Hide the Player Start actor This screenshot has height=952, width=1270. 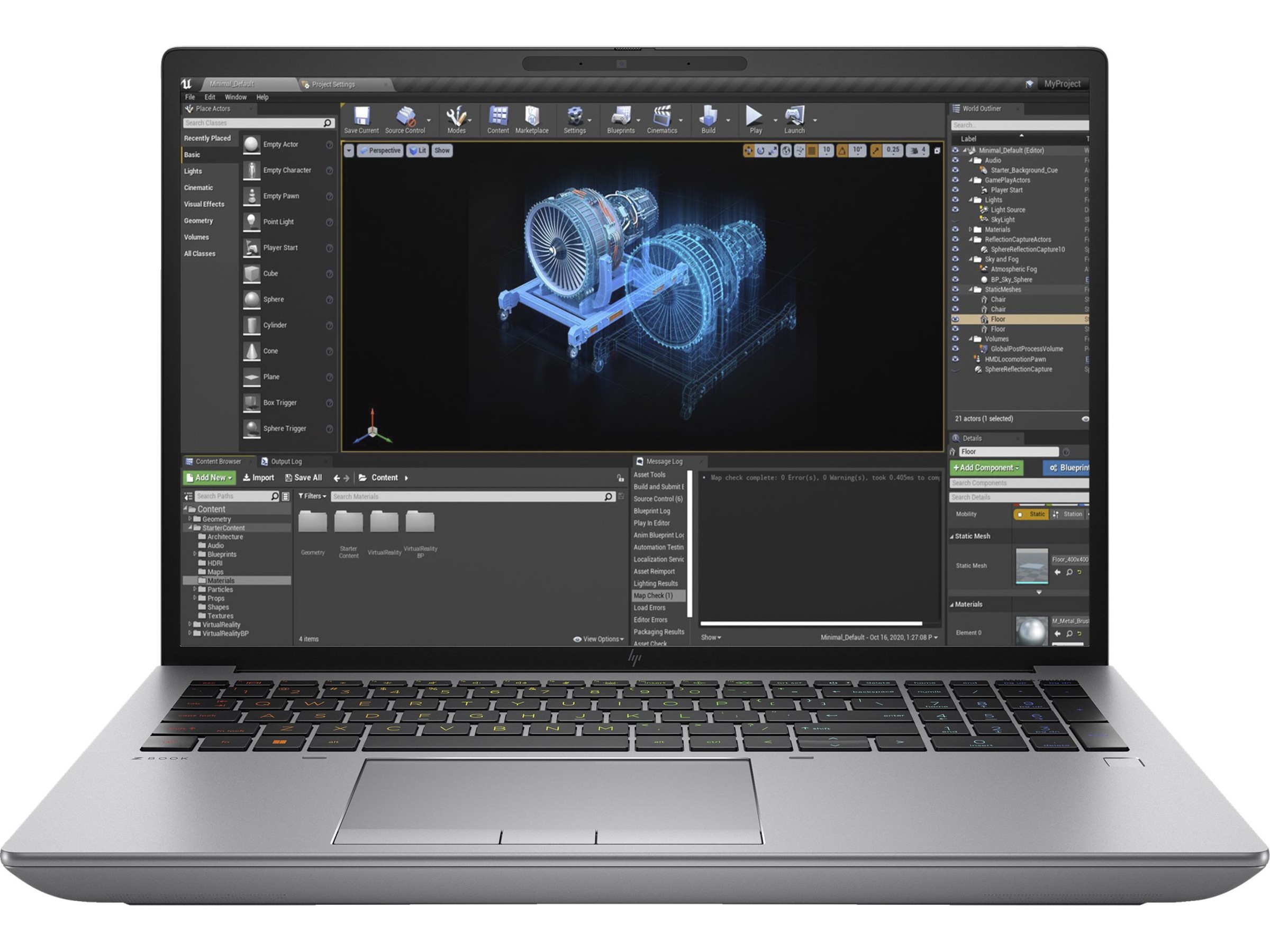point(955,190)
